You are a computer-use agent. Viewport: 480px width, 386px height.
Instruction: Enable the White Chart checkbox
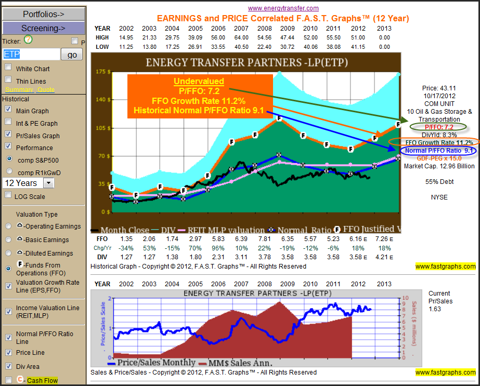click(8, 67)
